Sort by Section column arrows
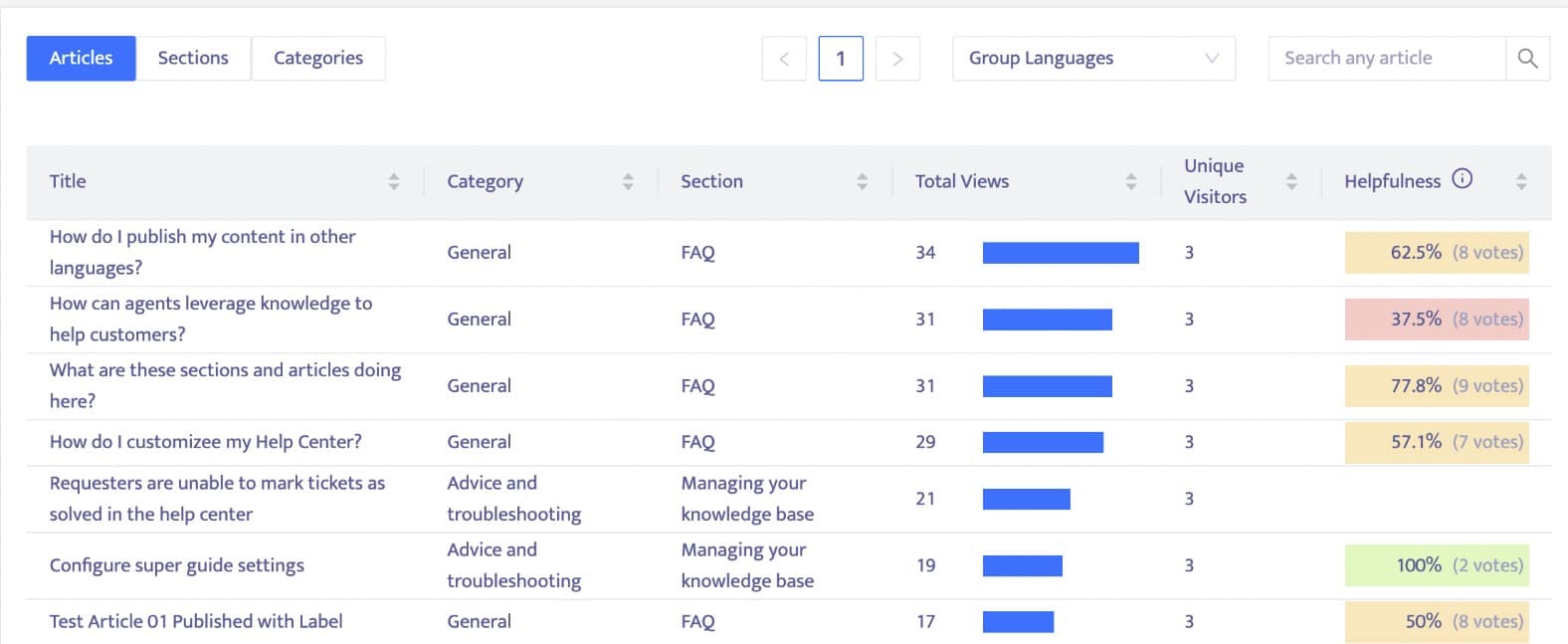This screenshot has width=1568, height=644. [862, 181]
